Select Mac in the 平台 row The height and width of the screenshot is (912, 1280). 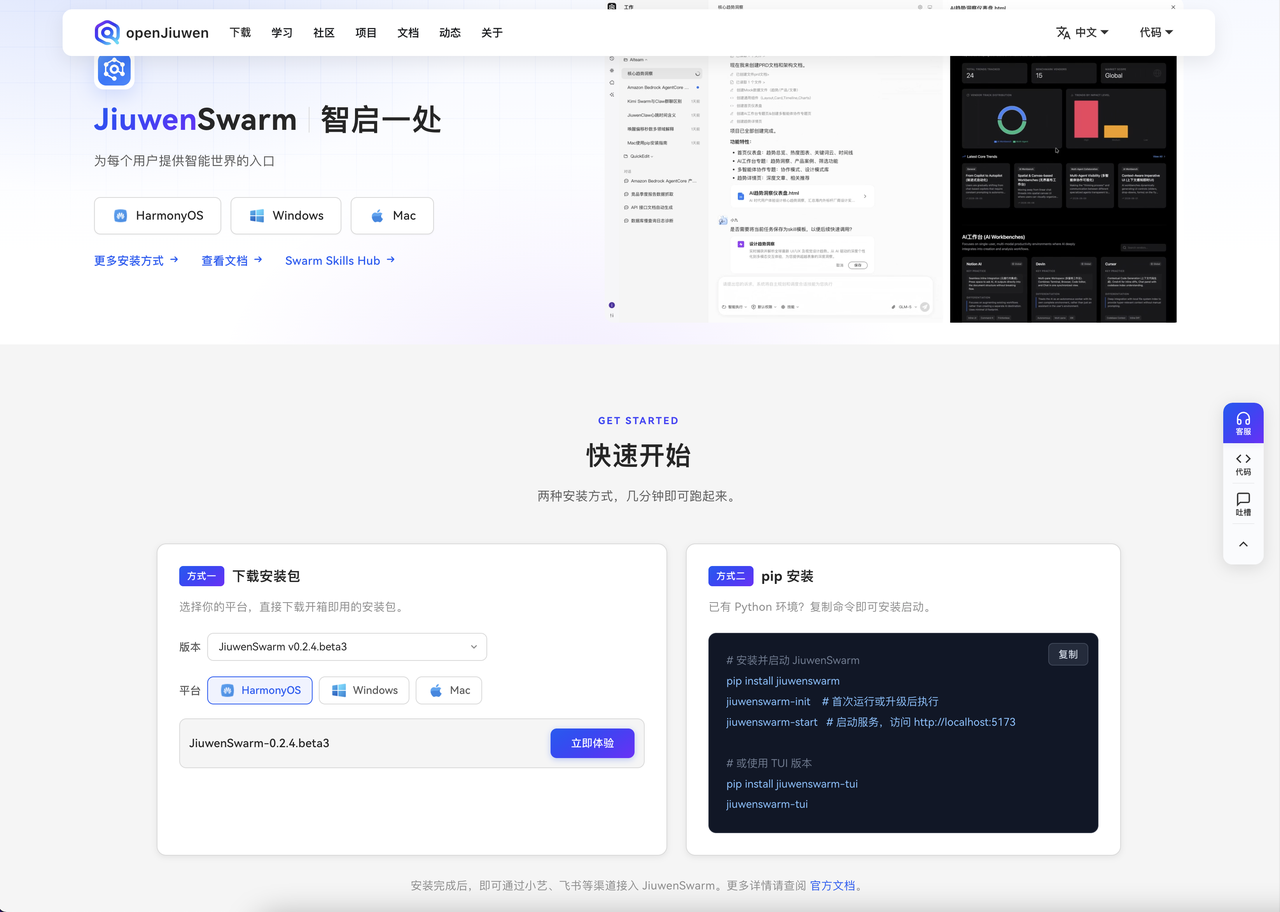pos(449,690)
